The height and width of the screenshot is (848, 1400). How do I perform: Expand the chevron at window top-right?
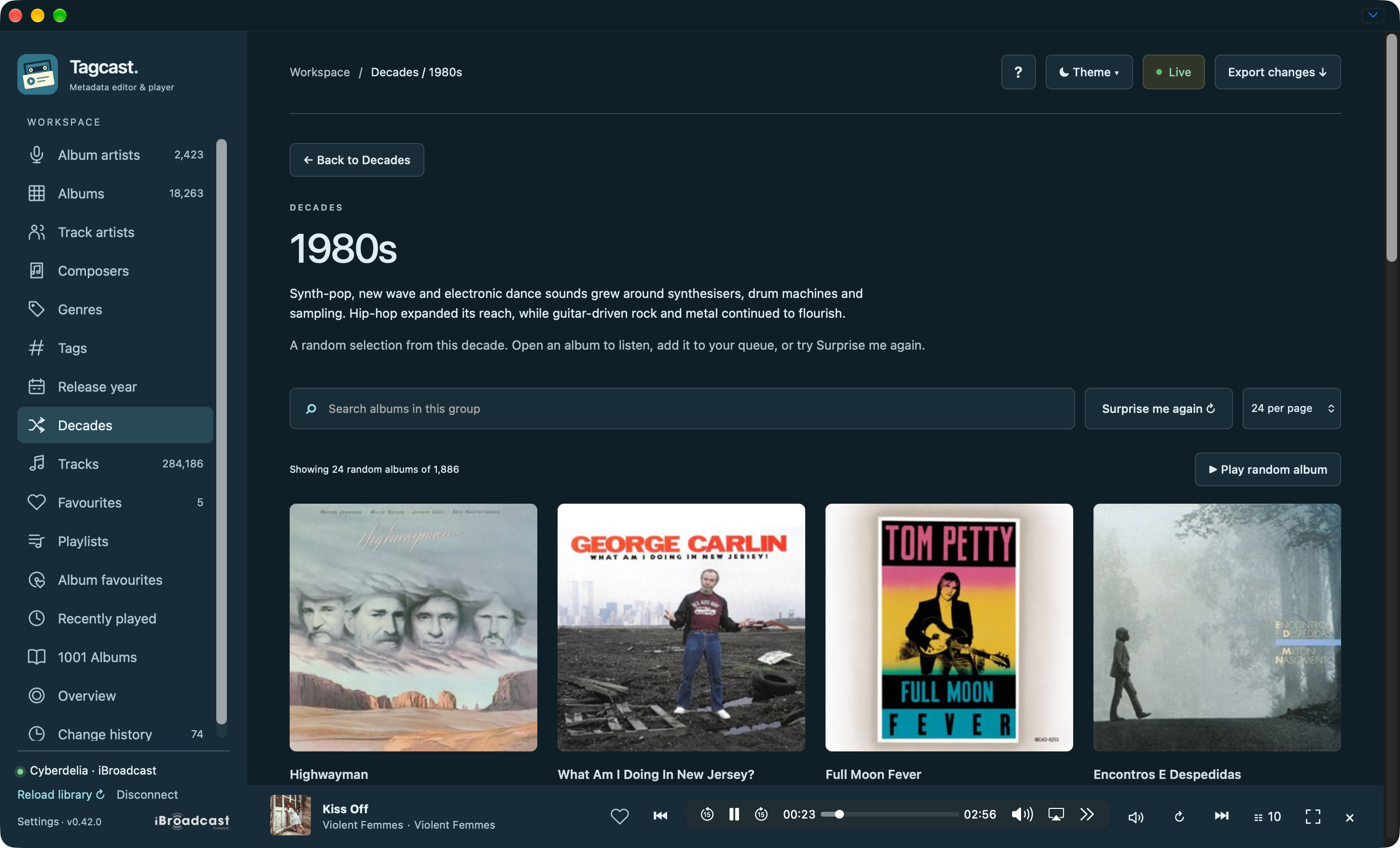click(x=1373, y=15)
